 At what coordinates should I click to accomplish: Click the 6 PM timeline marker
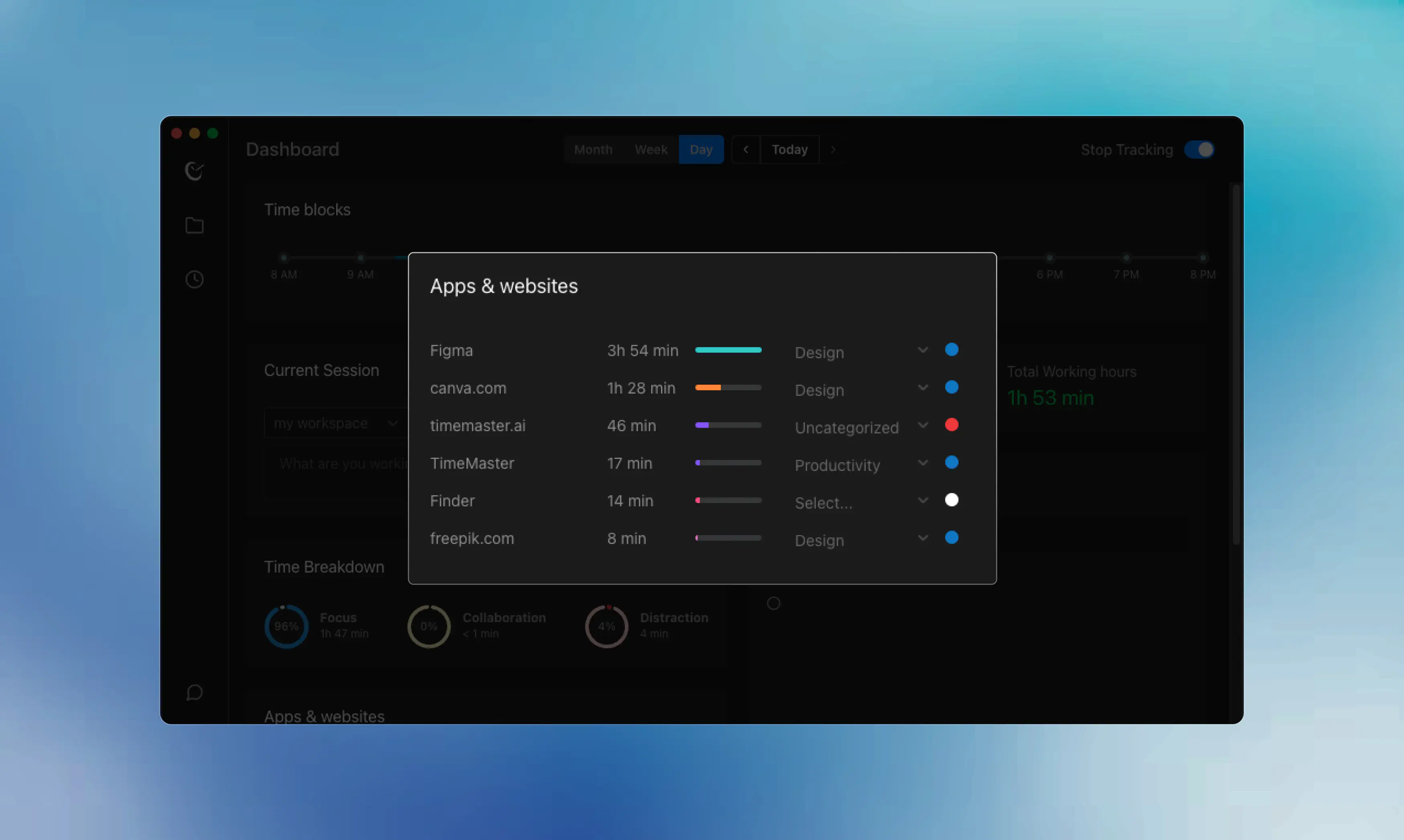click(x=1050, y=258)
